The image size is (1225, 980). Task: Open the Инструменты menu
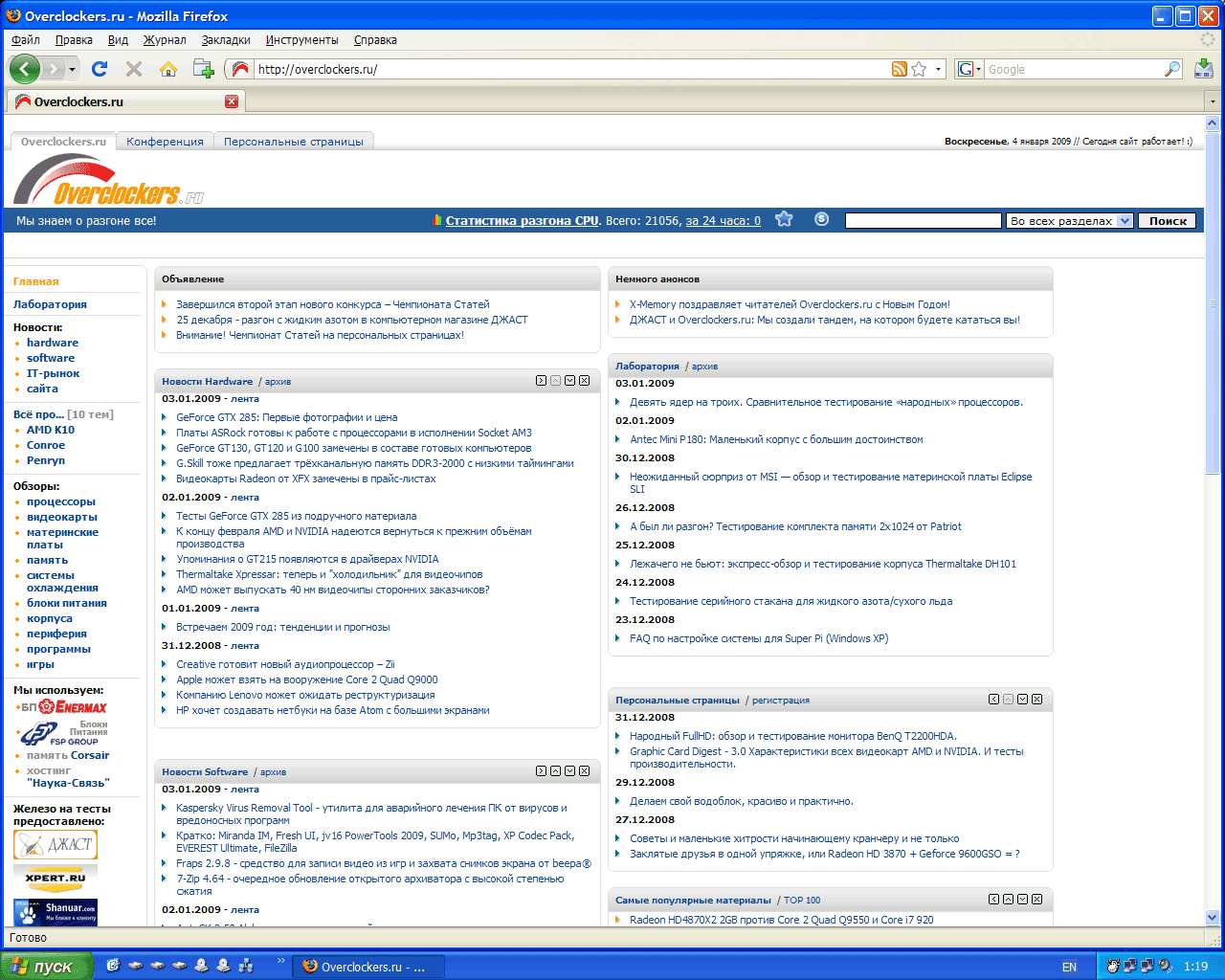coord(301,40)
